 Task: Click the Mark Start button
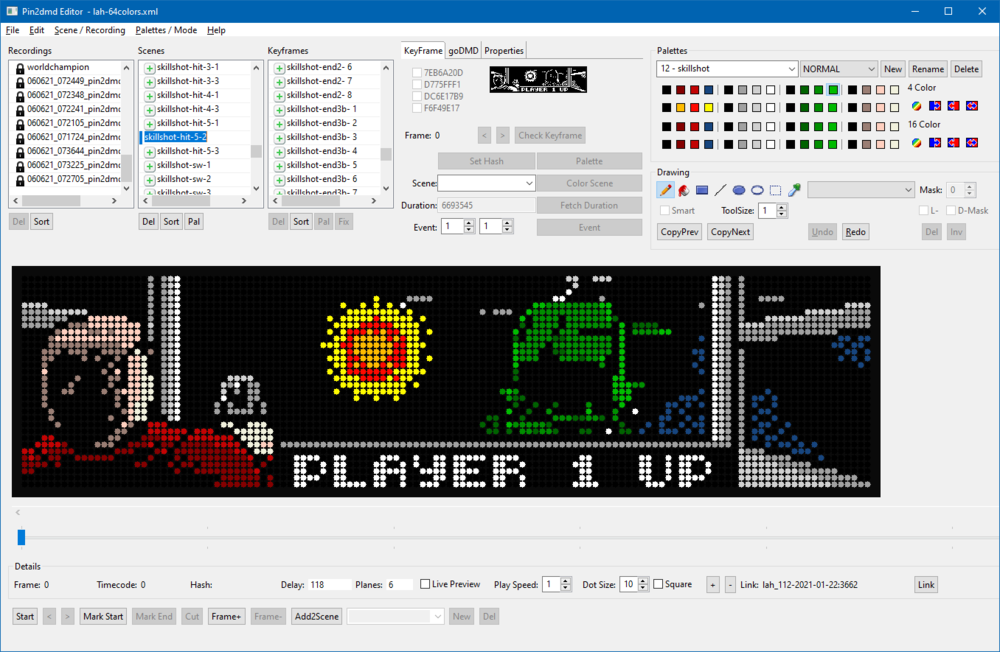click(103, 616)
